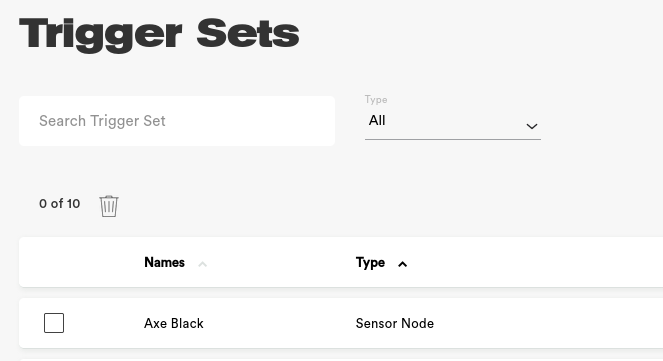Click the faded sort arrow beside Names
Image resolution: width=663 pixels, height=361 pixels.
(203, 264)
